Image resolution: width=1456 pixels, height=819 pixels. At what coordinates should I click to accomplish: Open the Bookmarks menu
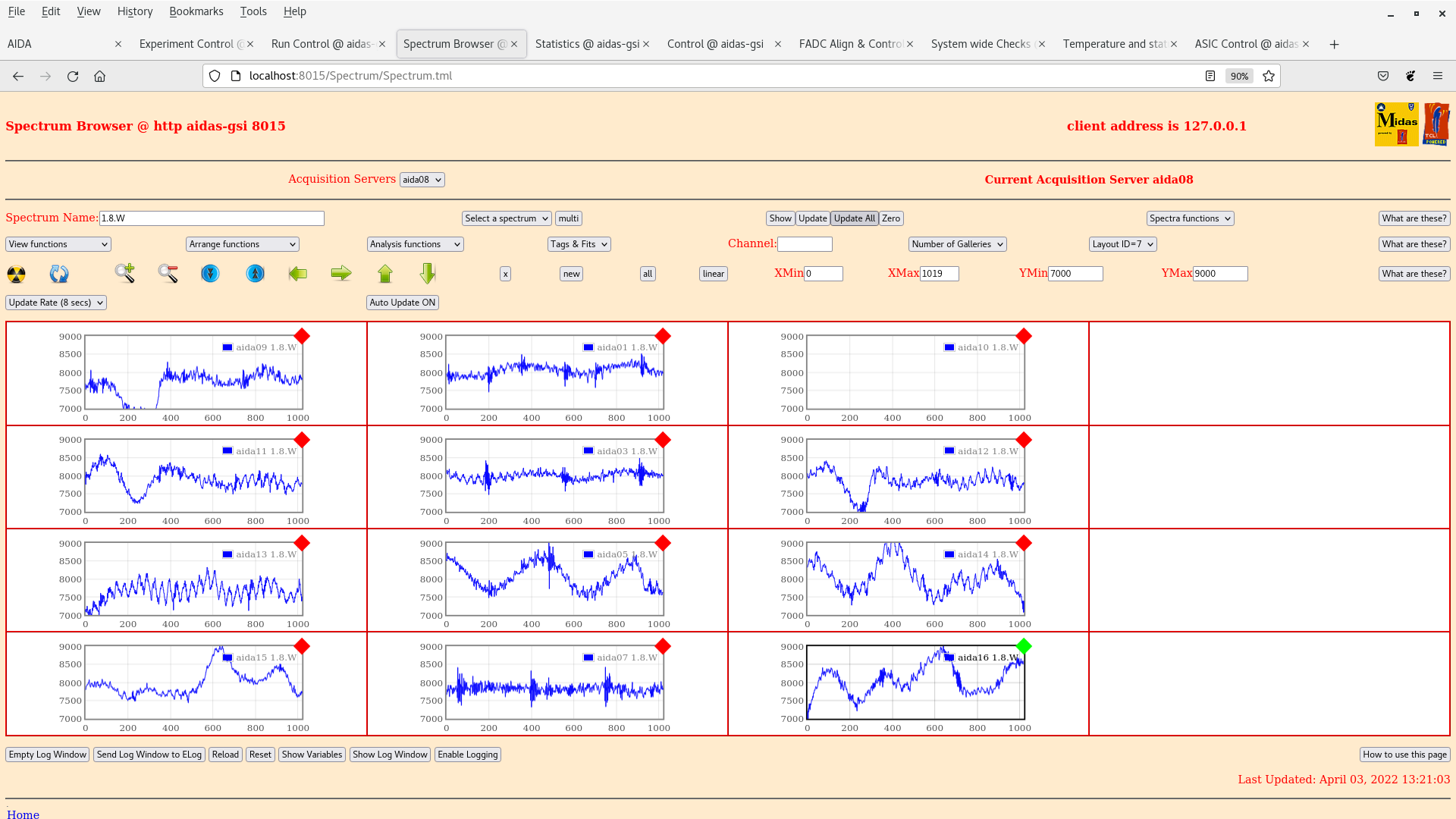[x=196, y=11]
